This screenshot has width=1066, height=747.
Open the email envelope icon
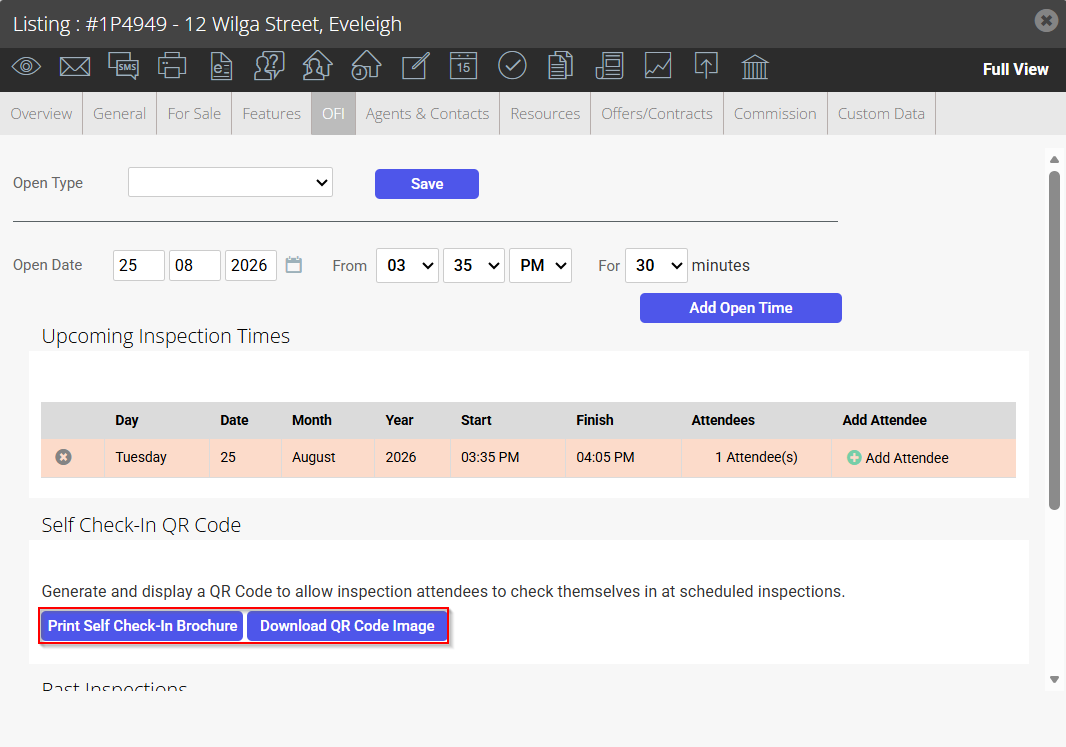(75, 67)
